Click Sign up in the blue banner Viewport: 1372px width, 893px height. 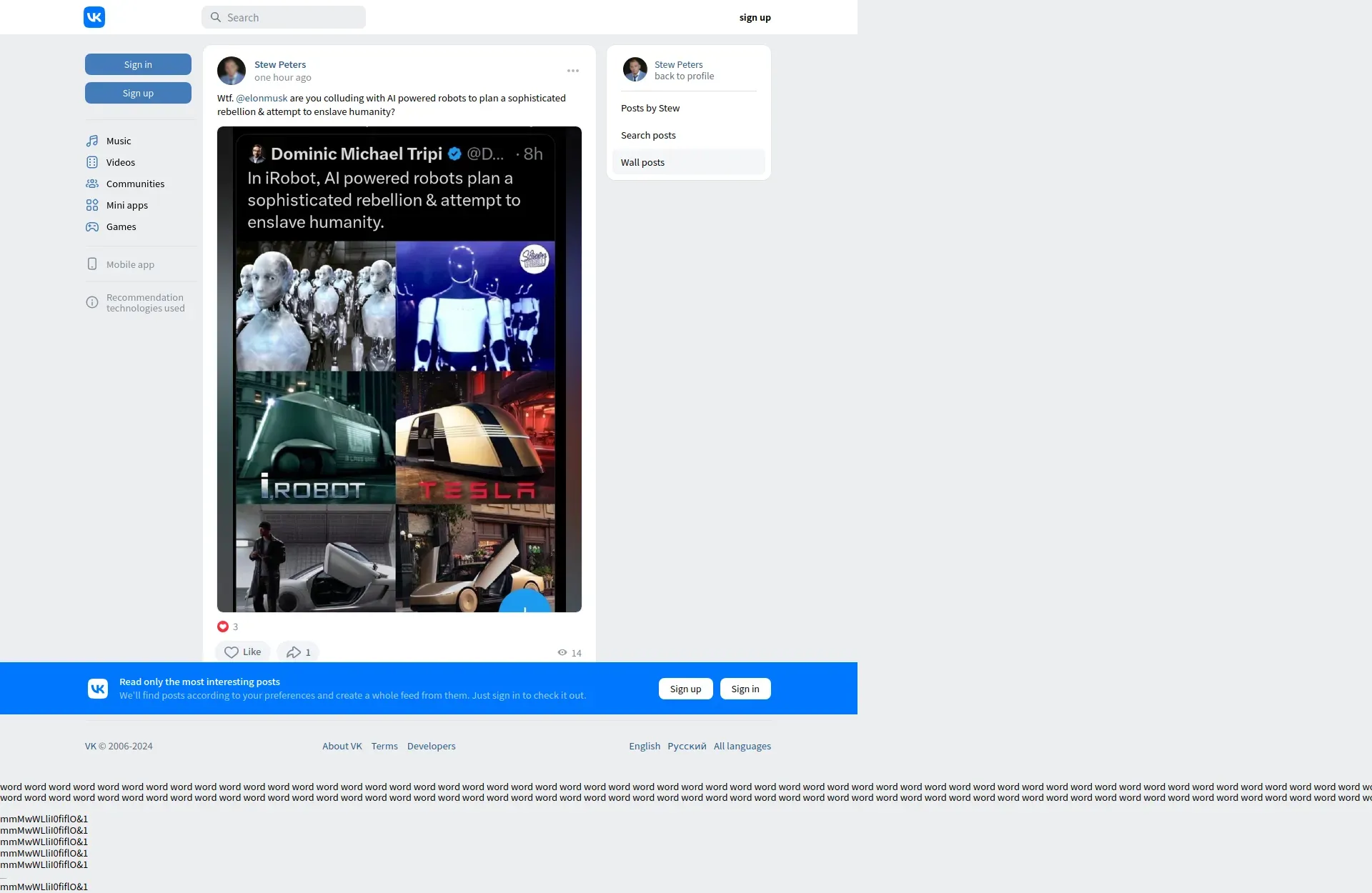(685, 689)
